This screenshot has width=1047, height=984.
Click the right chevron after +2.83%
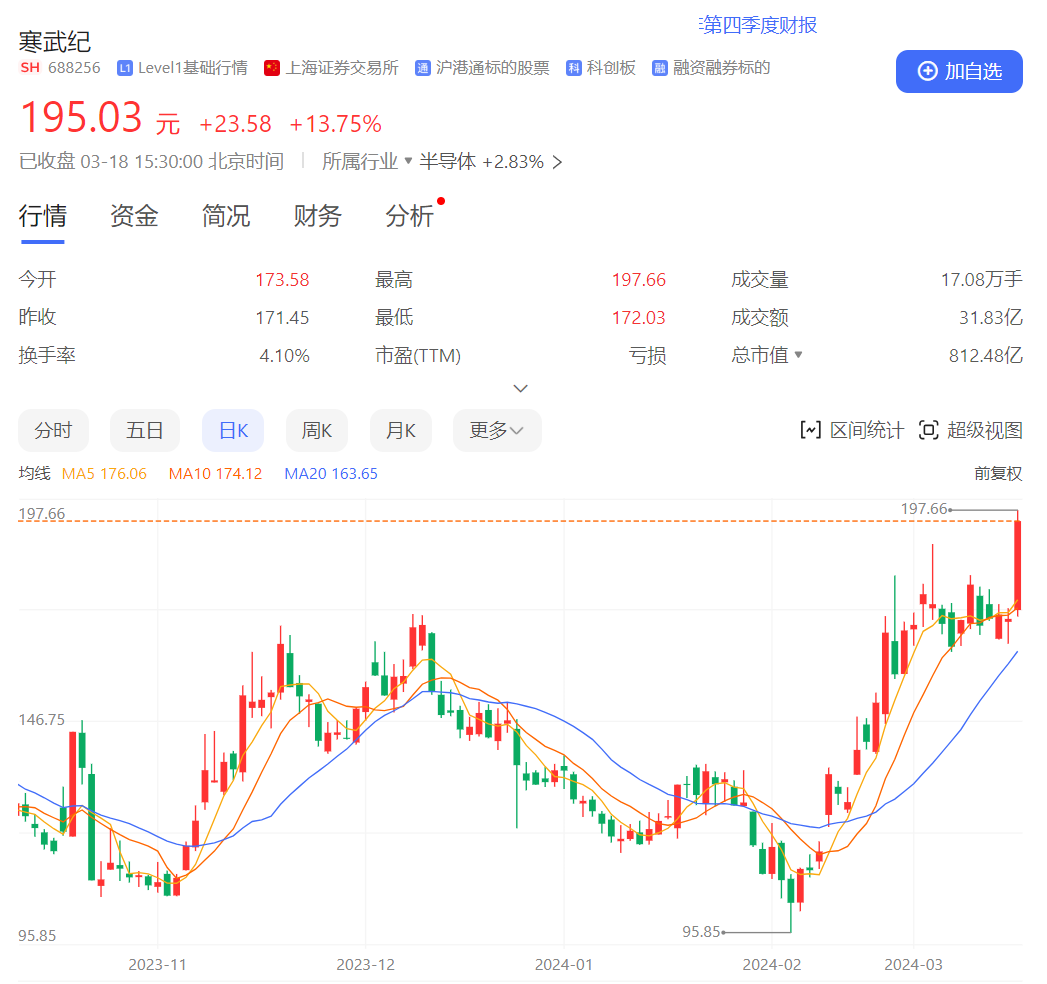point(558,162)
